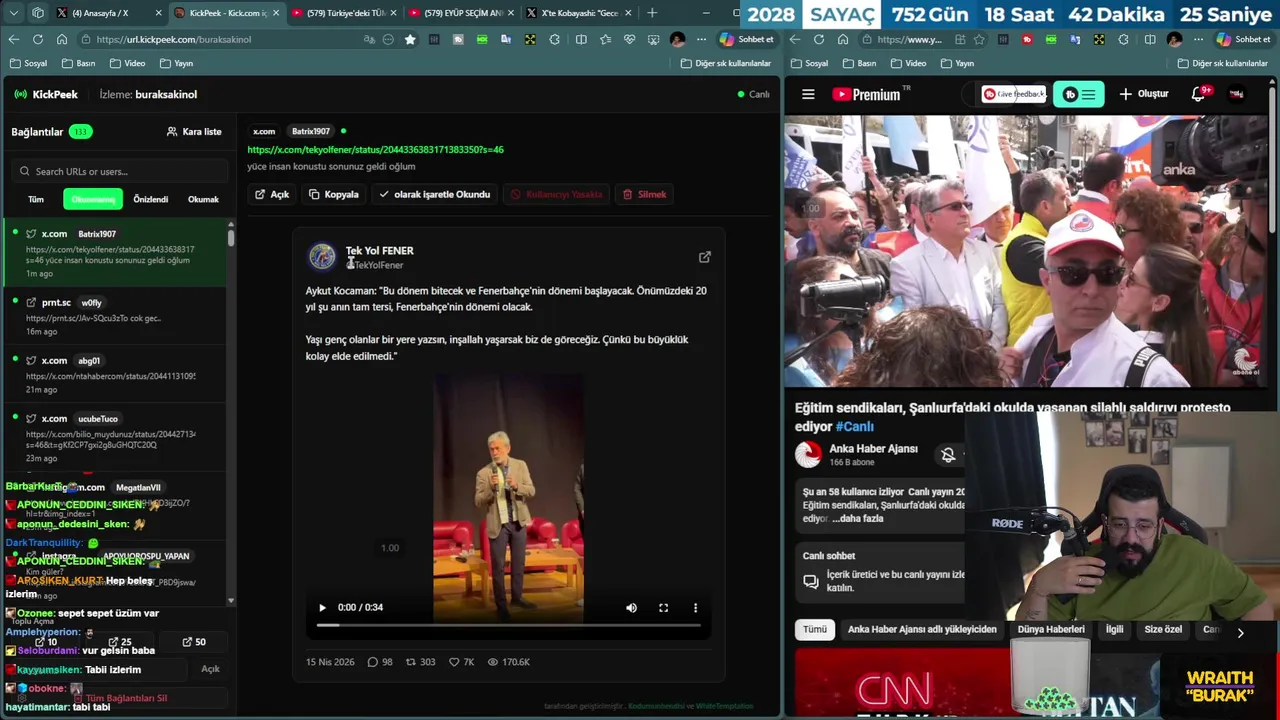Click the tweet reply count icon
1280x720 pixels.
click(373, 662)
